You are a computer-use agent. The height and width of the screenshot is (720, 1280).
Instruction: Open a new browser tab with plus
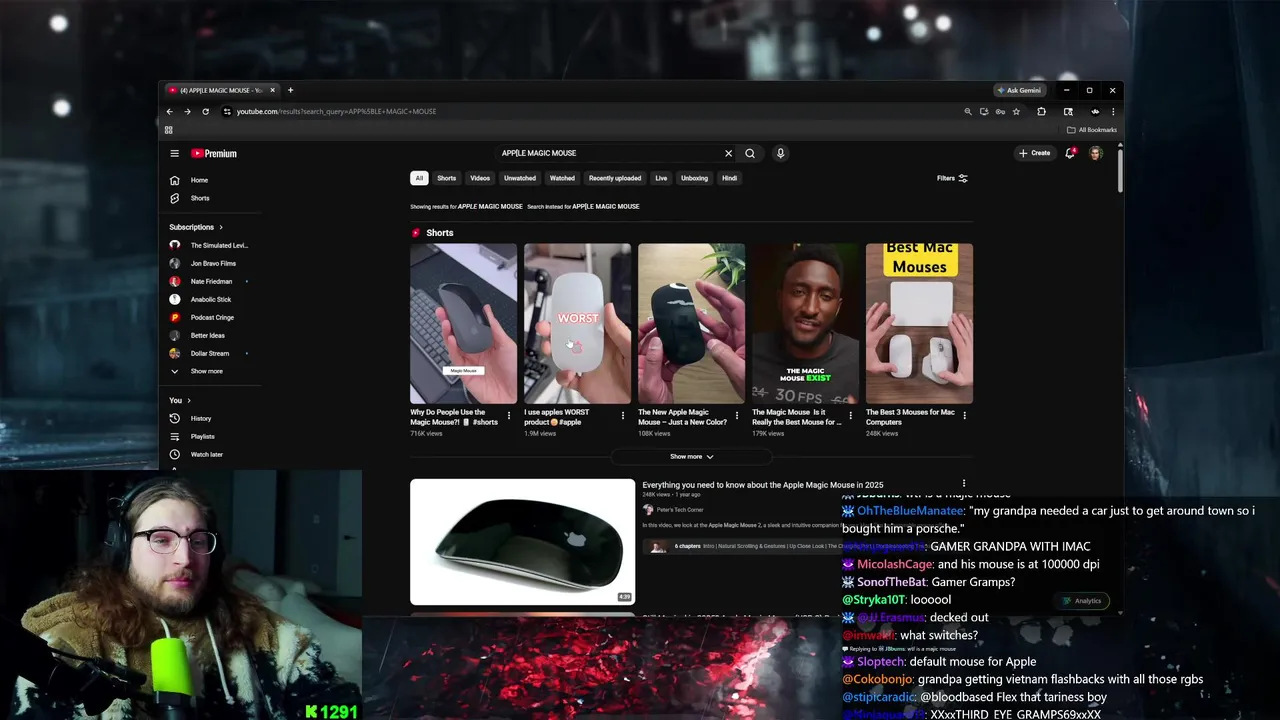(290, 90)
